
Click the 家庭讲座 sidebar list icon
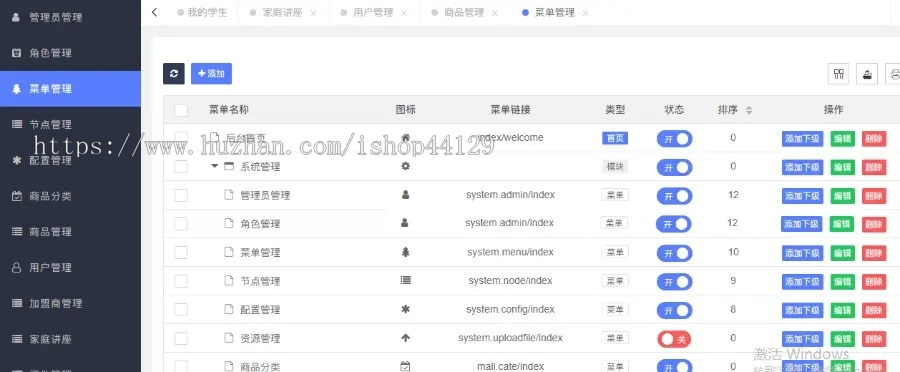pos(16,339)
